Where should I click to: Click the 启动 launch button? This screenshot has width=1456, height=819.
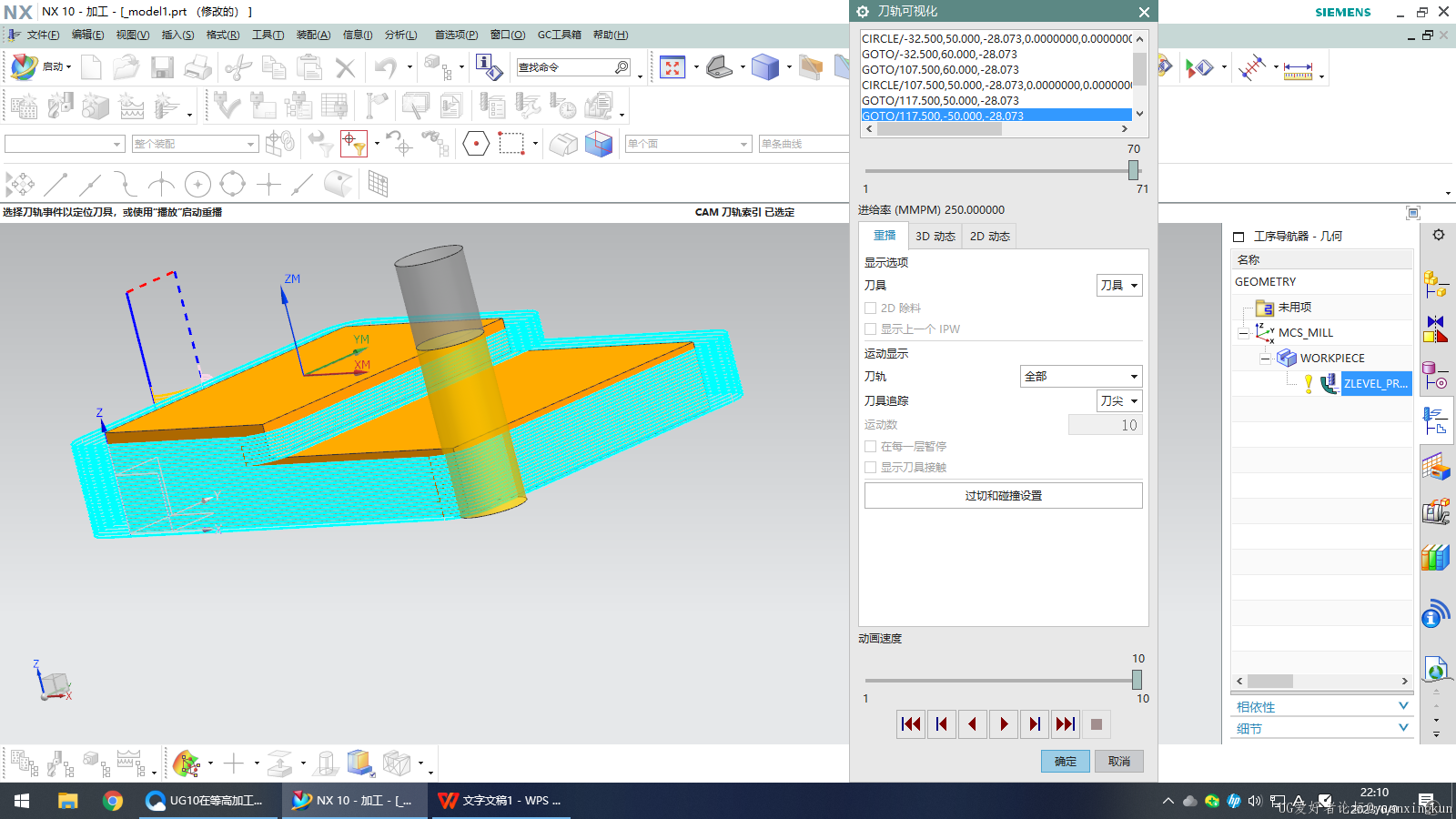click(x=41, y=67)
